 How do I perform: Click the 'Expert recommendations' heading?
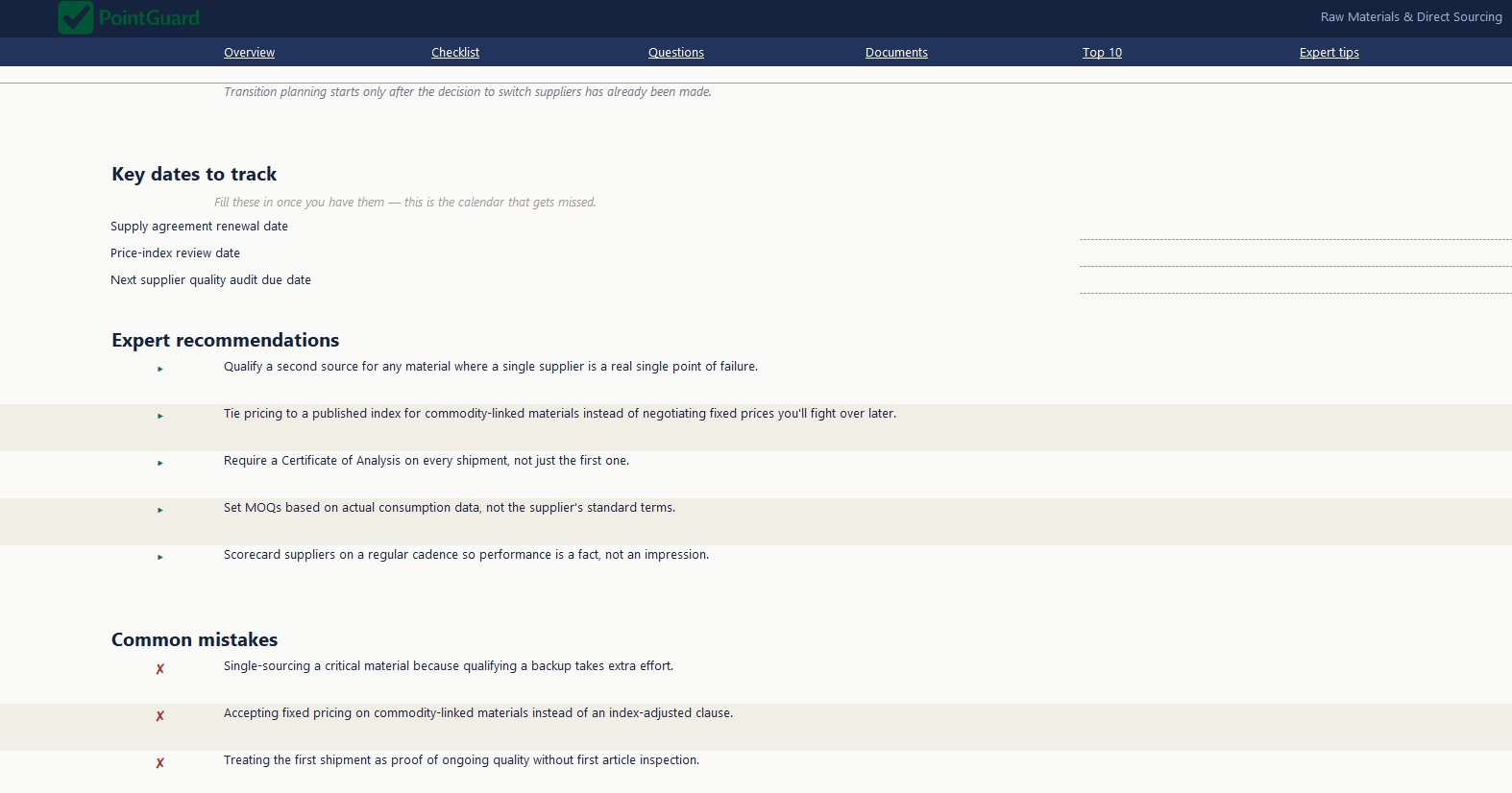(226, 340)
